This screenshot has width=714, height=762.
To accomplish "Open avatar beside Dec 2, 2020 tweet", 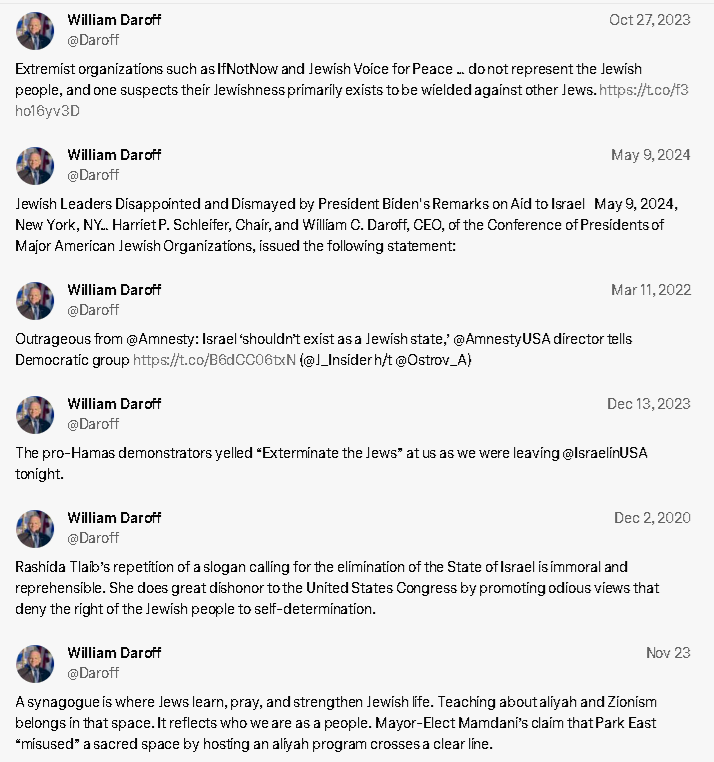I will [x=35, y=529].
